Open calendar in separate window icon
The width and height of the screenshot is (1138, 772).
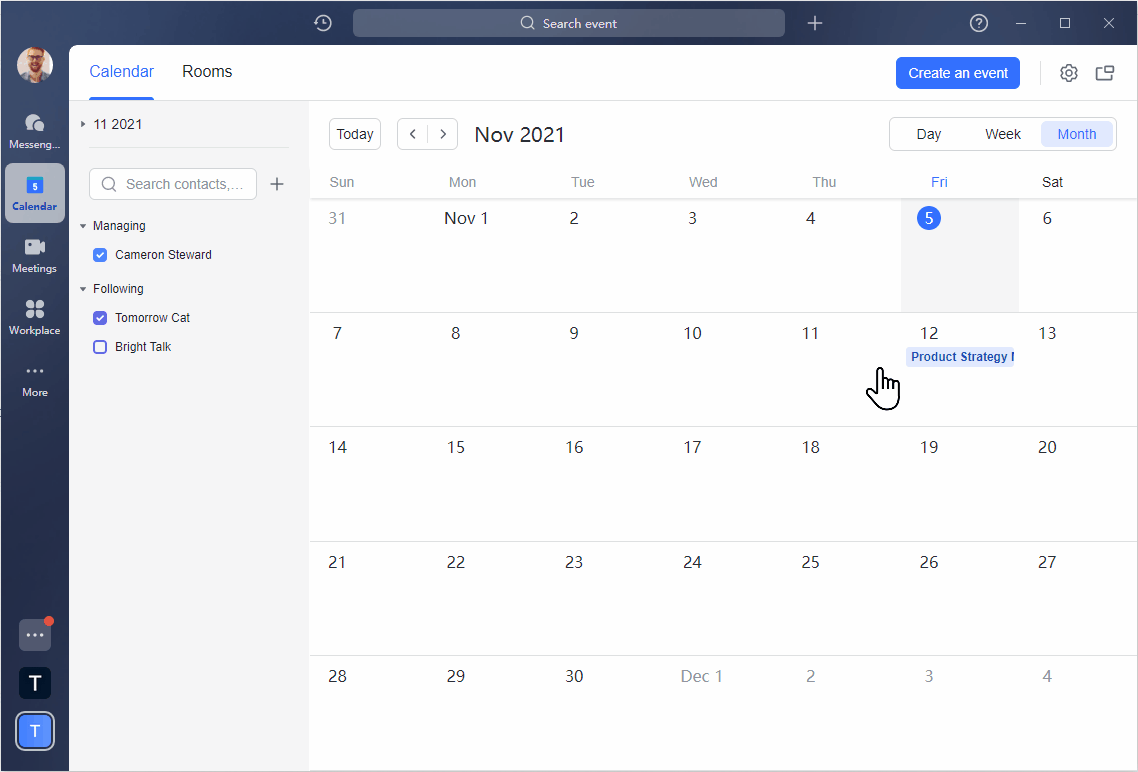1105,73
